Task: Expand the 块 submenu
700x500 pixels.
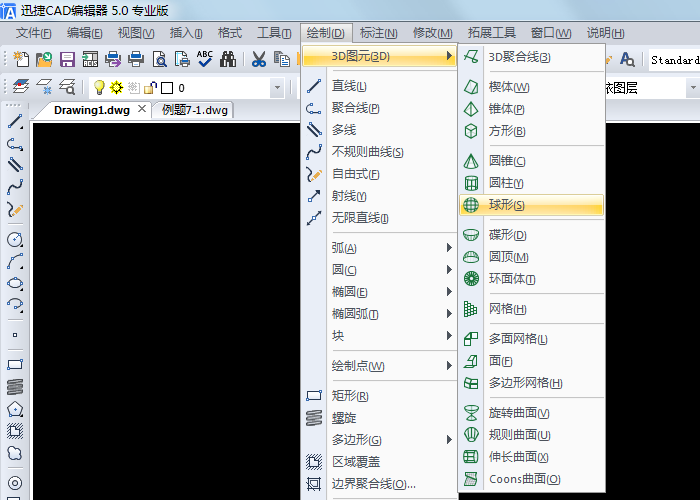Action: click(x=392, y=335)
